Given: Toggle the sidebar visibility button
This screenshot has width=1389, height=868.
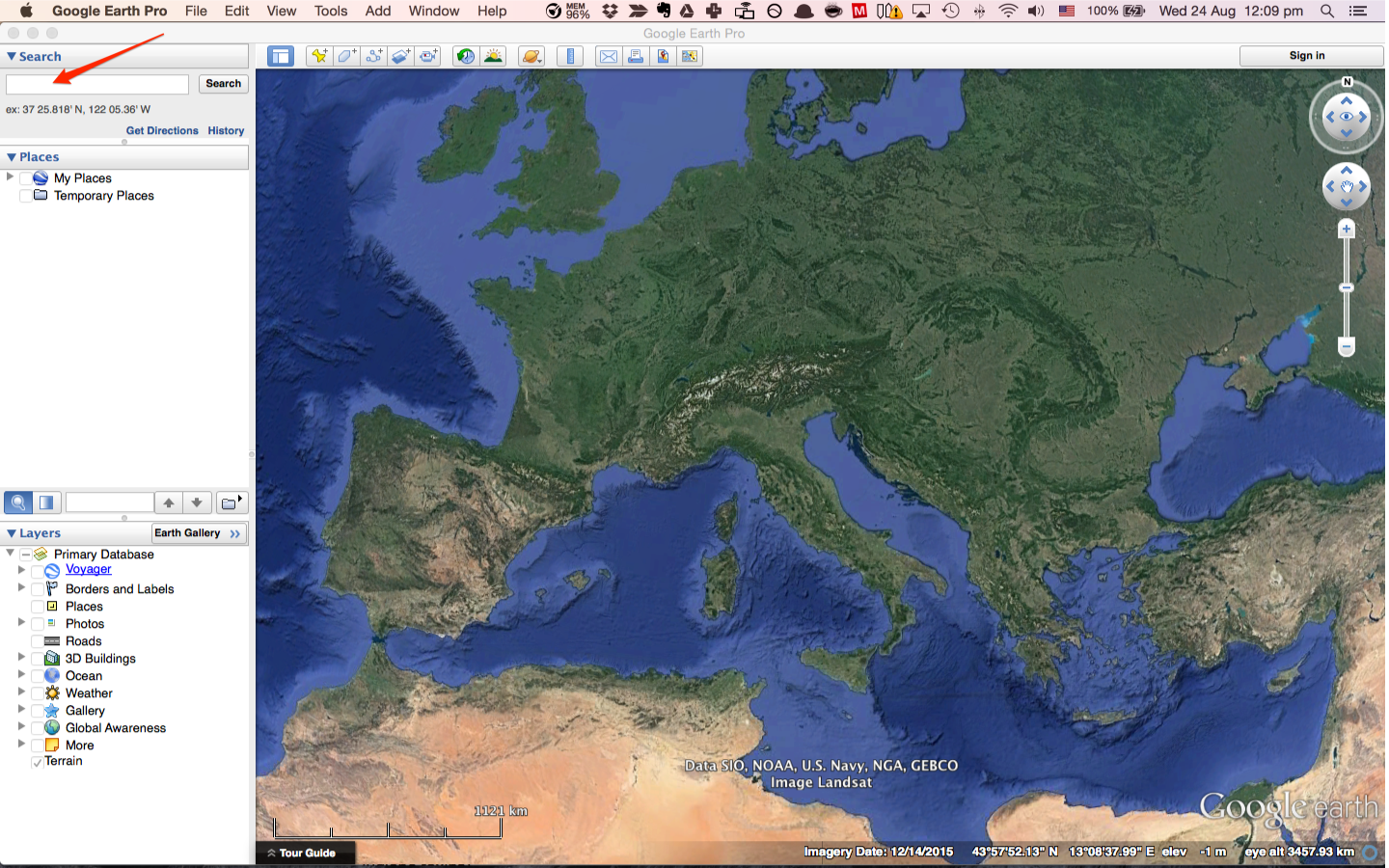Looking at the screenshot, I should tap(281, 56).
